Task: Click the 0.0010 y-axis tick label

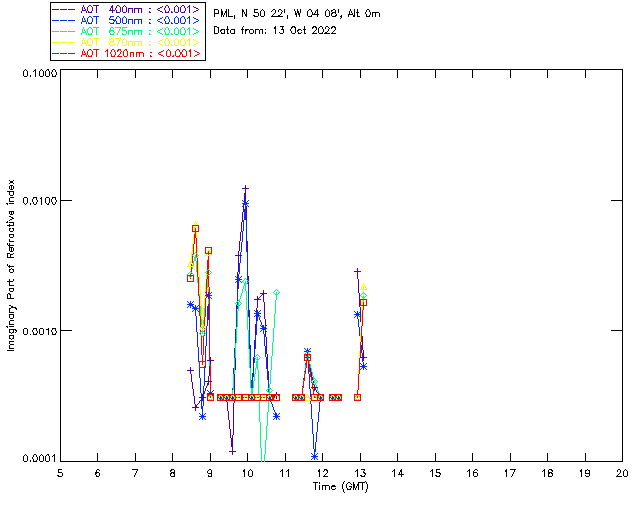Action: pos(39,331)
